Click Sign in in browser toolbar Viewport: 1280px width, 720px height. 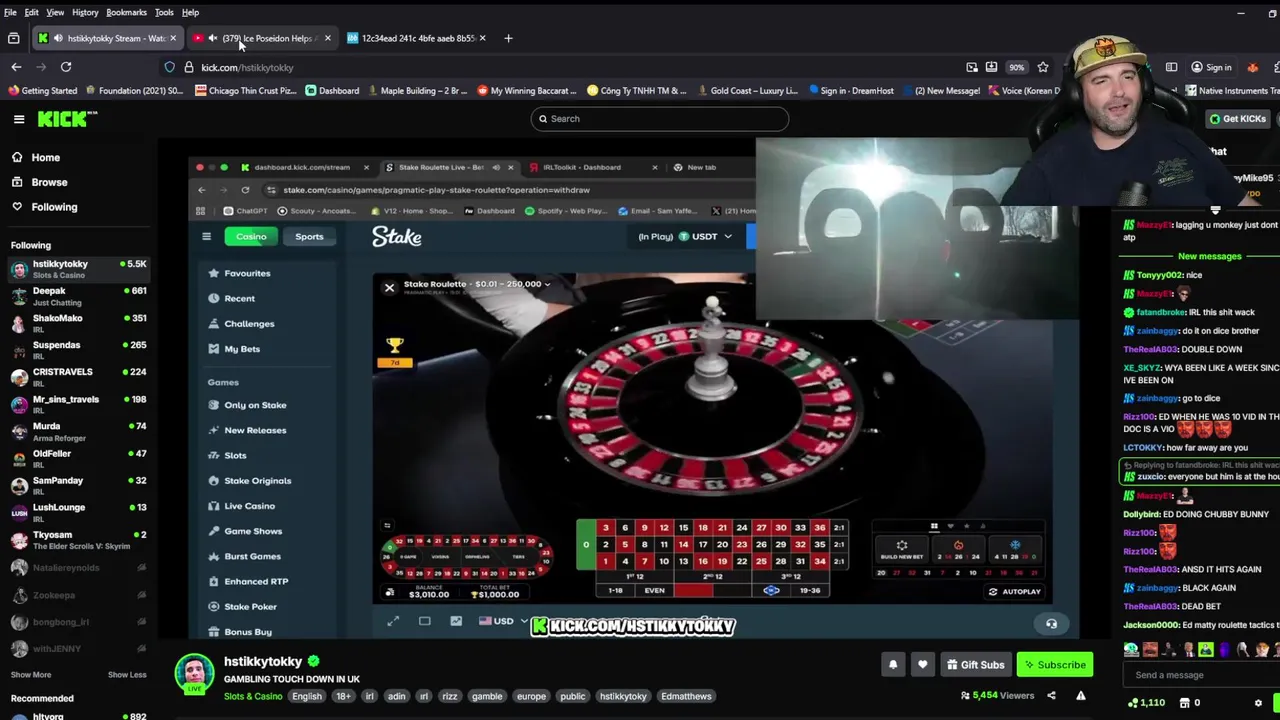coord(1211,67)
